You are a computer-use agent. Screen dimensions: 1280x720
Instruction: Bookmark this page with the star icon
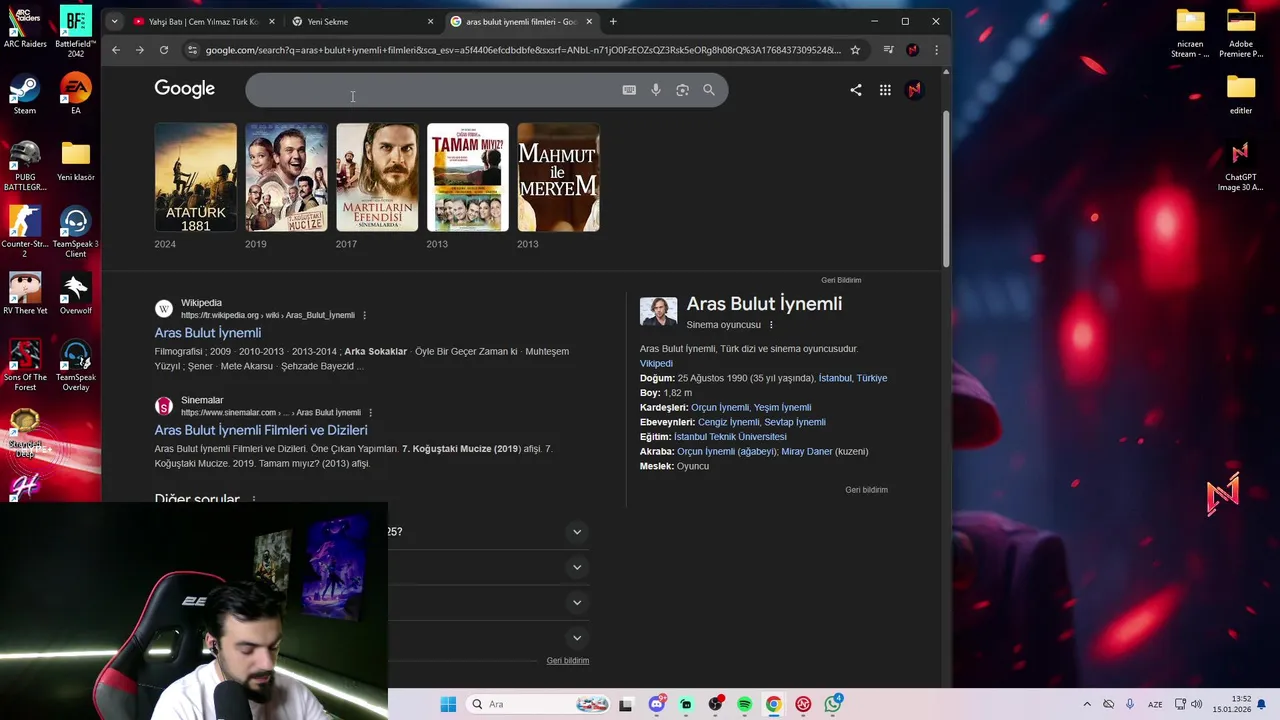tap(855, 50)
